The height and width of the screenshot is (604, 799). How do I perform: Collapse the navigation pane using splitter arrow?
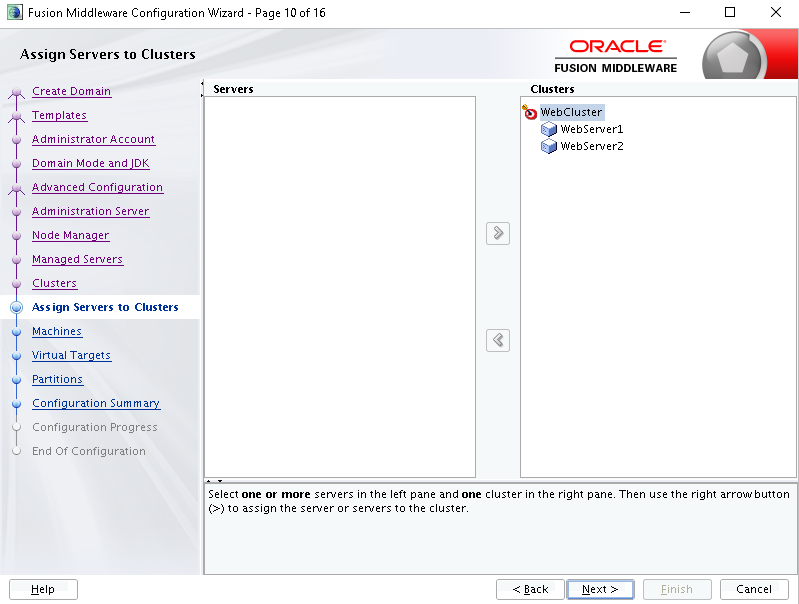click(202, 83)
